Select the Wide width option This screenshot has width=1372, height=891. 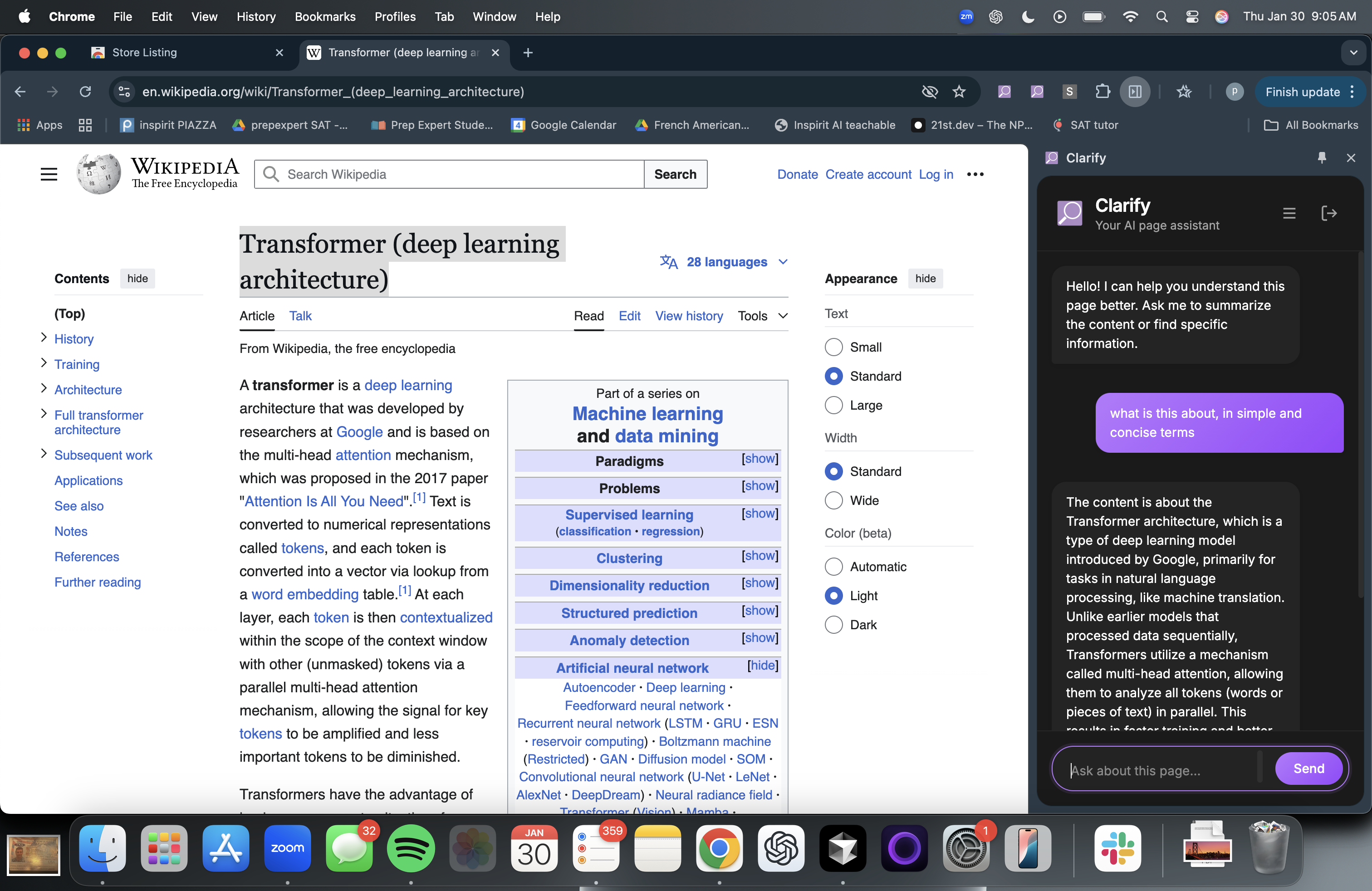[x=833, y=500]
